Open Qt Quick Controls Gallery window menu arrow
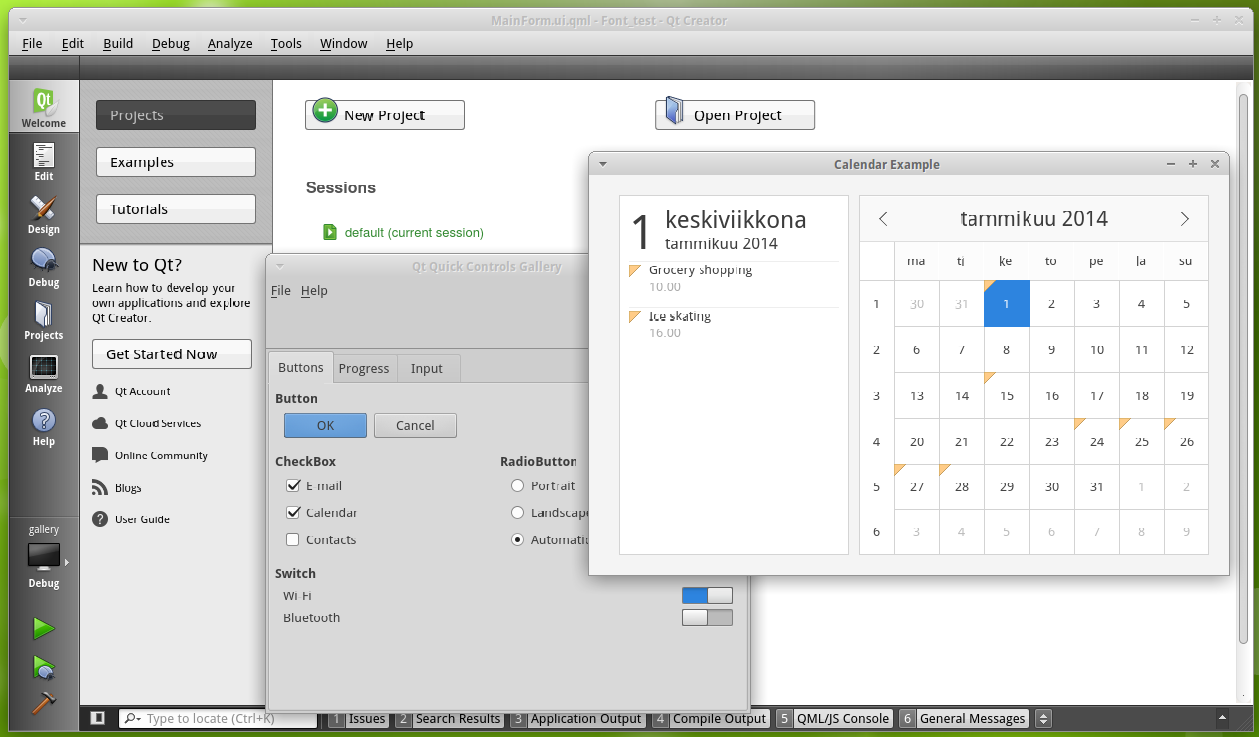This screenshot has width=1259, height=737. 280,266
